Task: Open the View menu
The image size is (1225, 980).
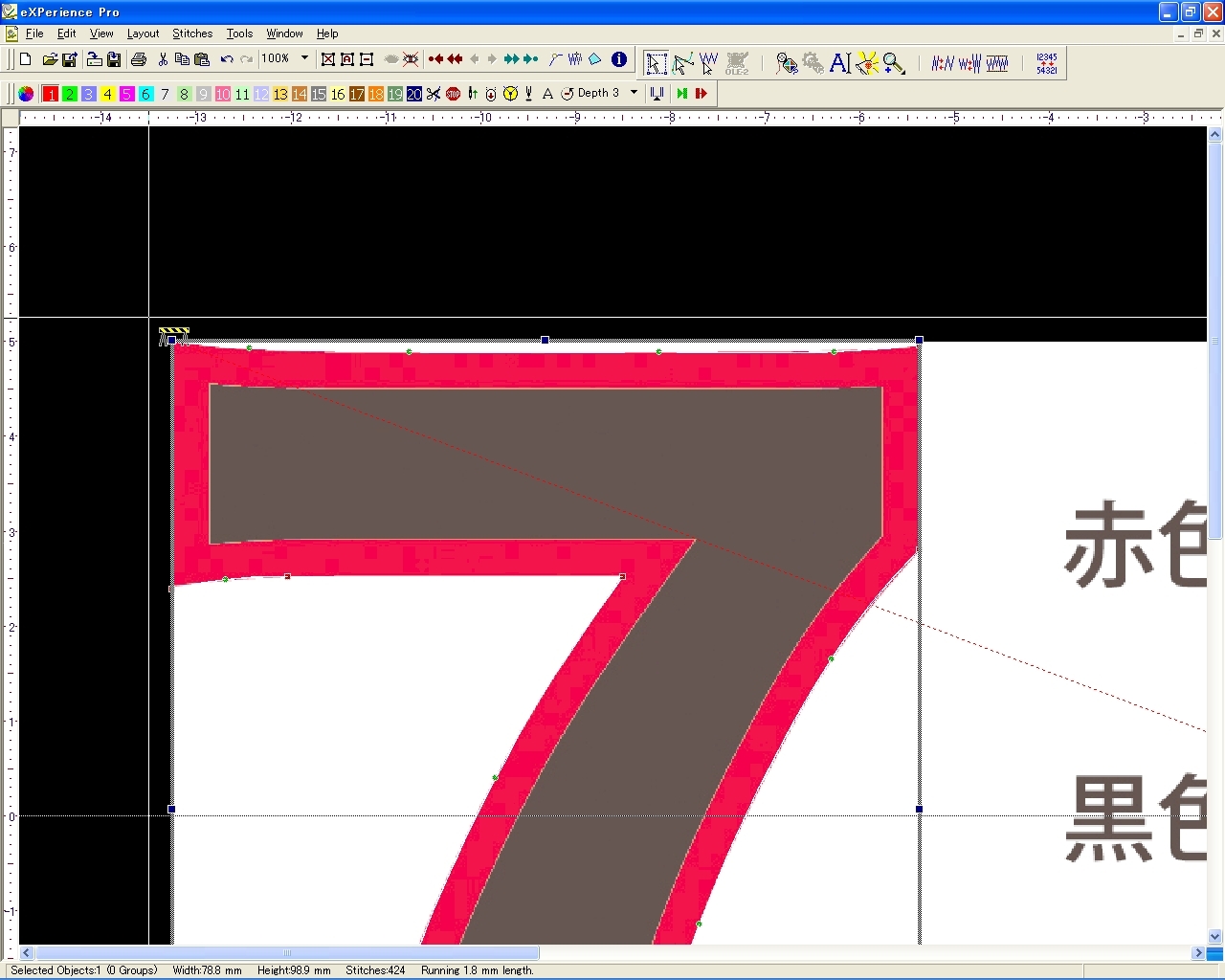Action: pyautogui.click(x=101, y=33)
